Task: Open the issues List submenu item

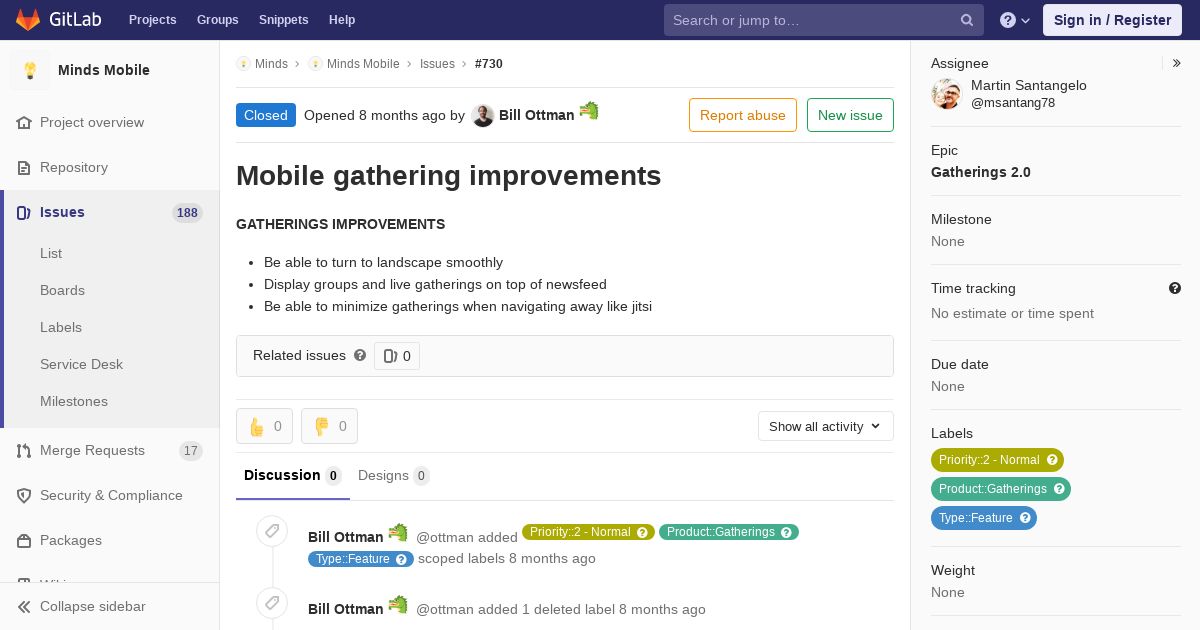Action: [x=51, y=253]
